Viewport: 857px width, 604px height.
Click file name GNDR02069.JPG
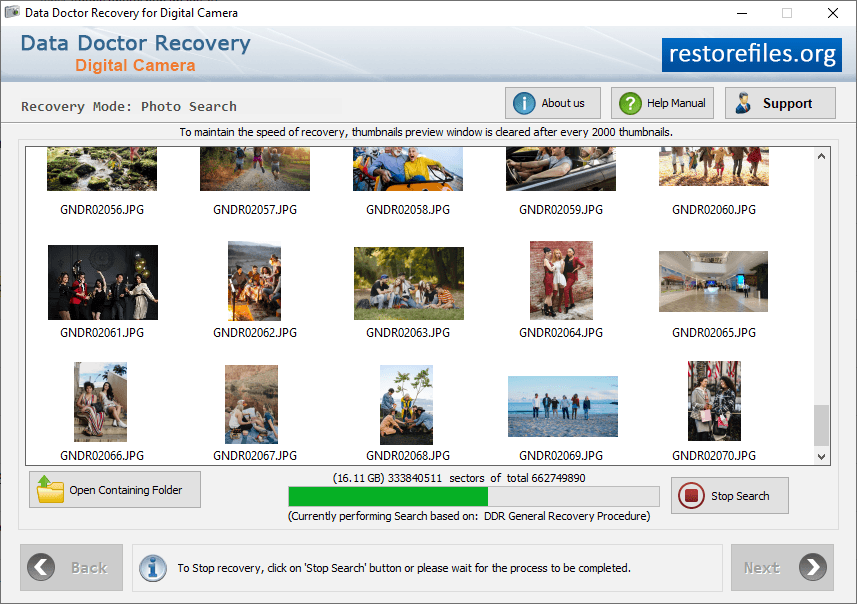(561, 456)
